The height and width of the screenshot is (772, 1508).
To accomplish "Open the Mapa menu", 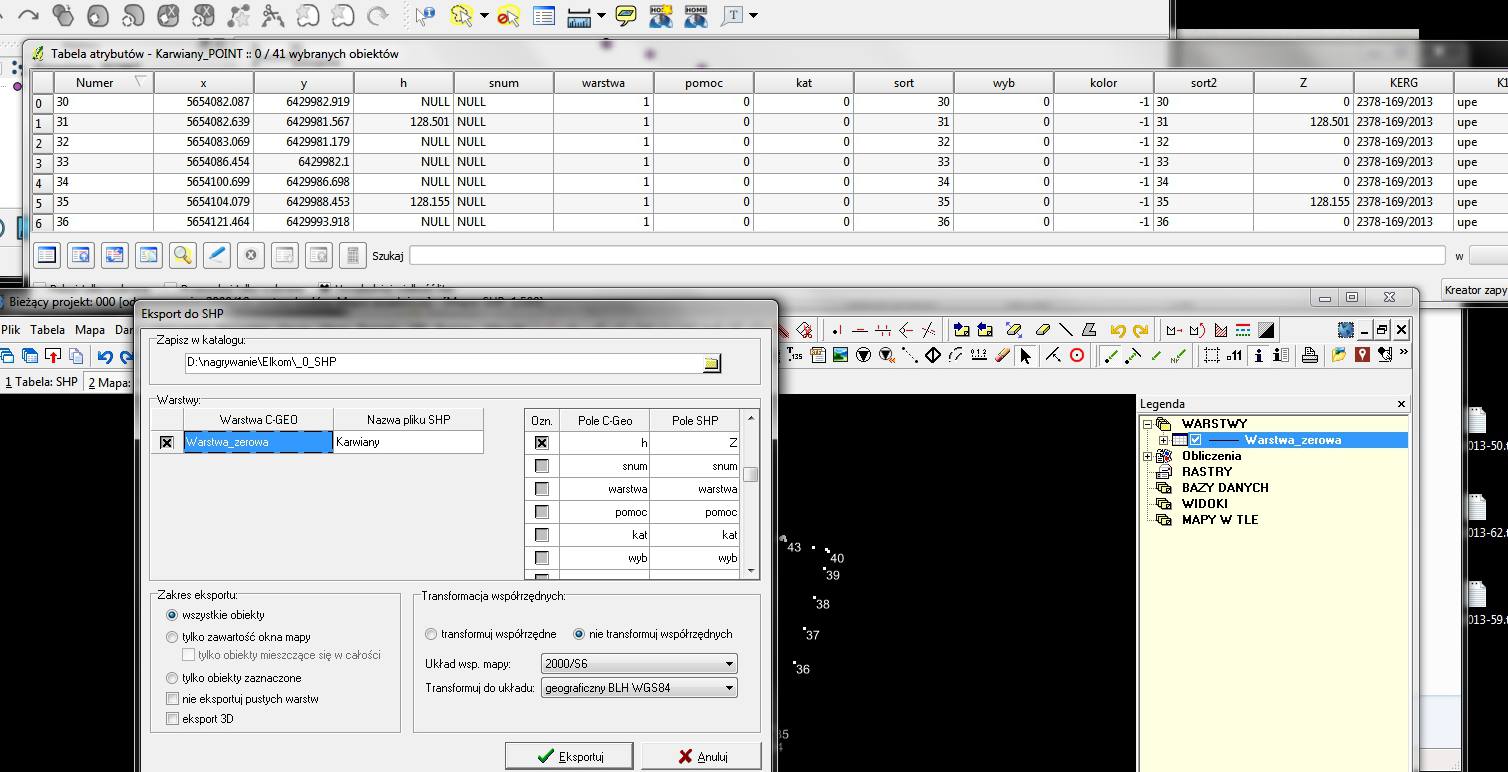I will pyautogui.click(x=90, y=329).
